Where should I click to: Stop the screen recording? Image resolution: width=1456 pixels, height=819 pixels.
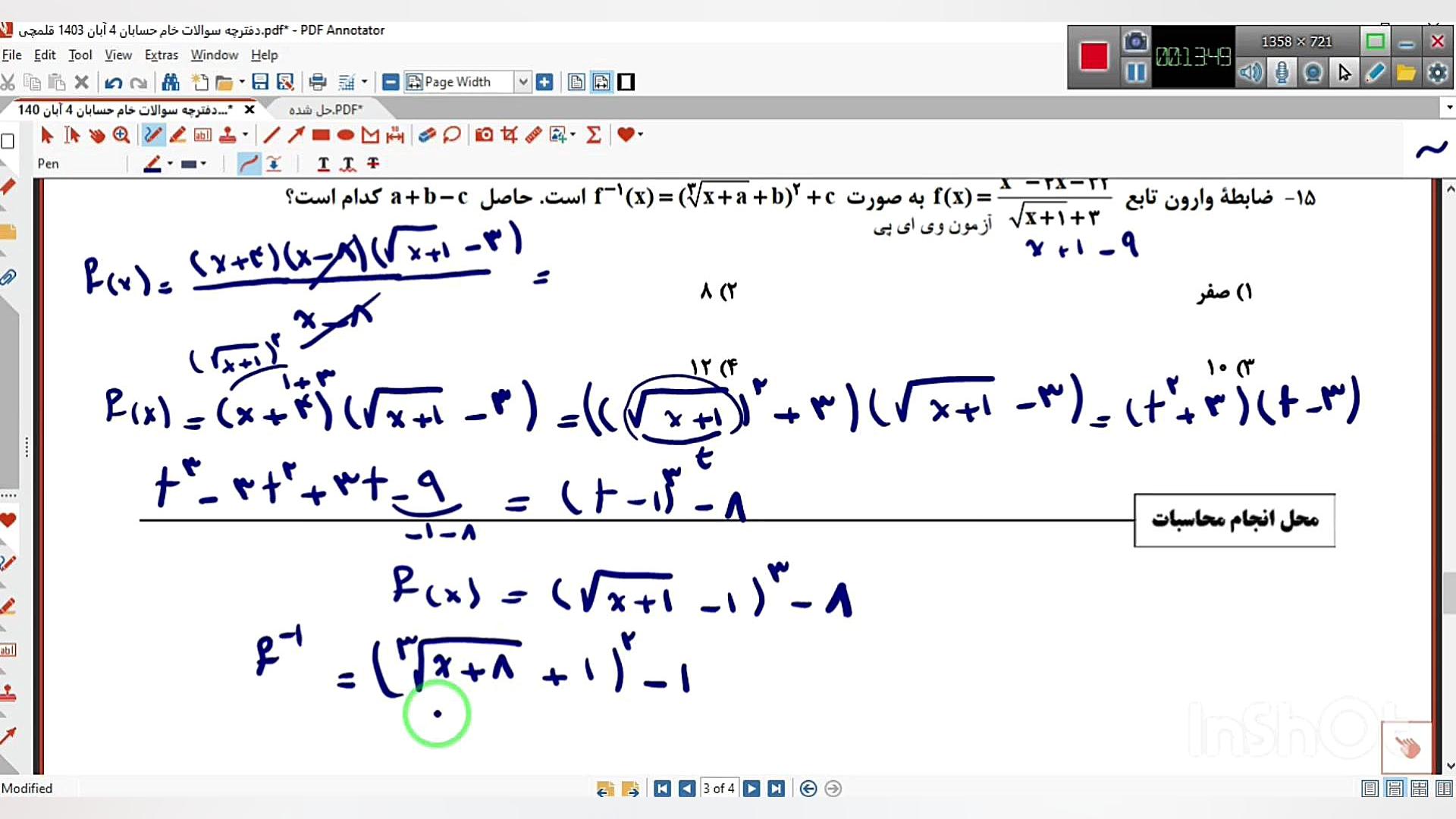pos(1094,56)
